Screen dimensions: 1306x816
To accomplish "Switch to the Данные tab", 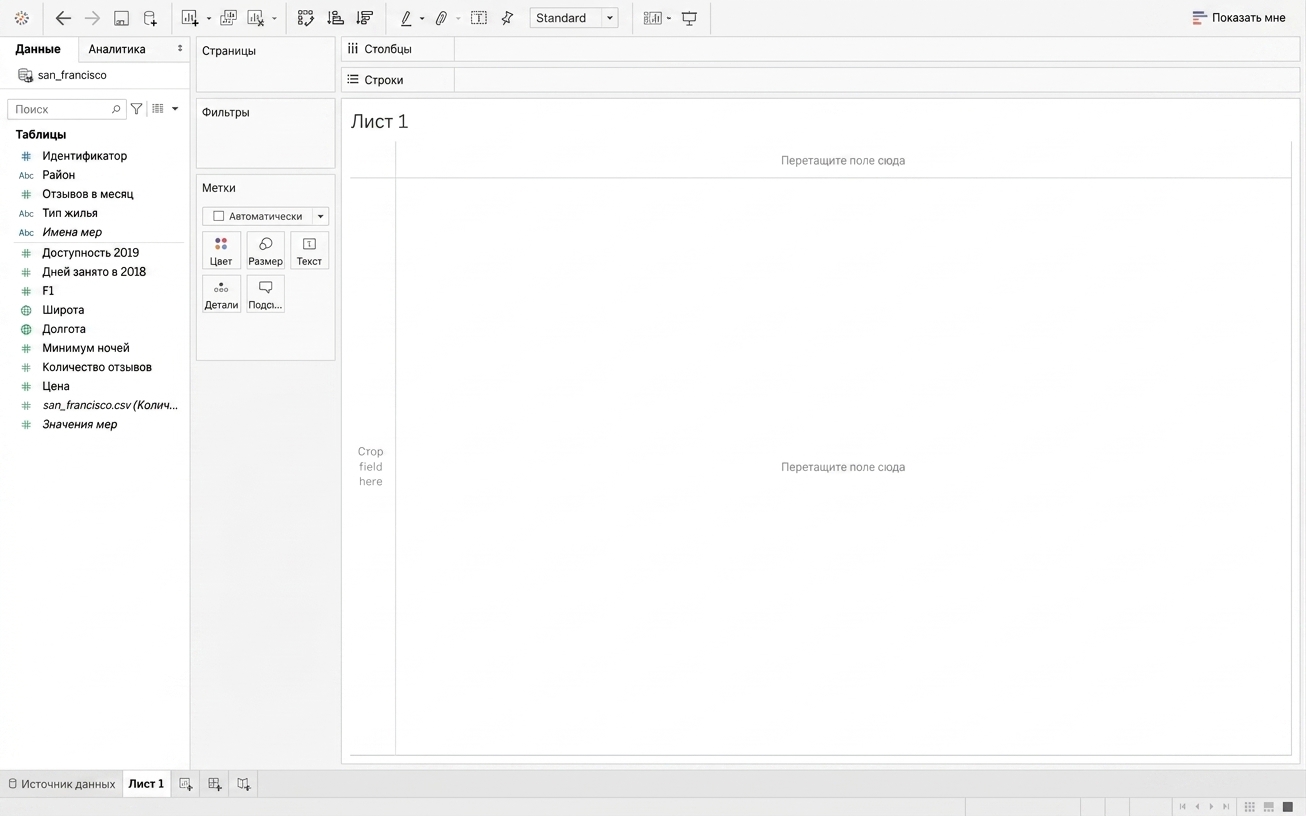I will point(38,49).
